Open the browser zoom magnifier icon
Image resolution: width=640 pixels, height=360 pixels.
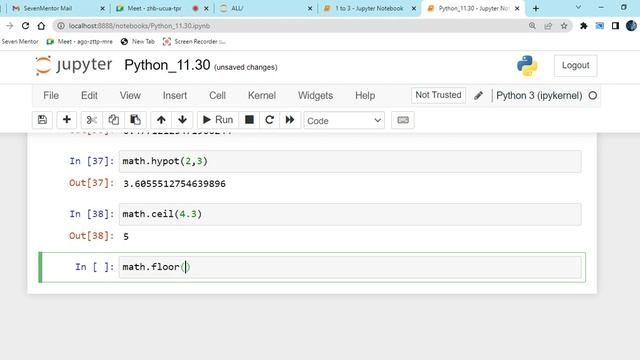pyautogui.click(x=532, y=26)
